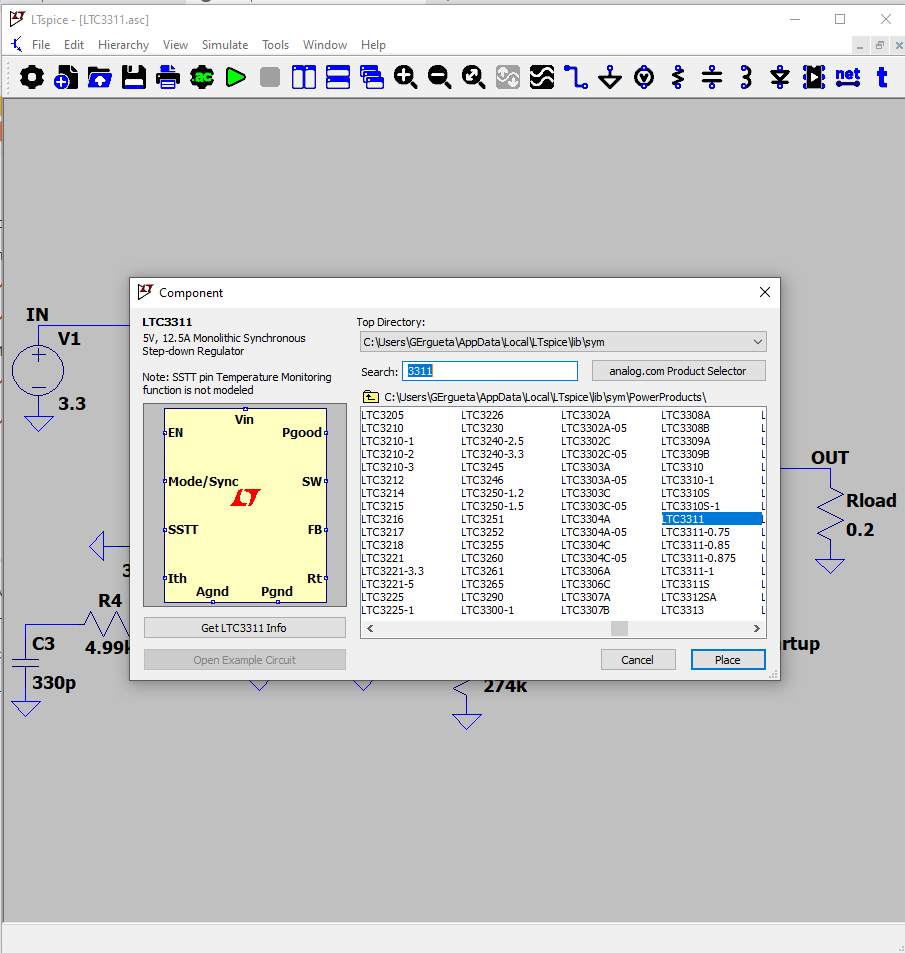Select the Draw Wire tool
This screenshot has width=905, height=953.
point(575,77)
